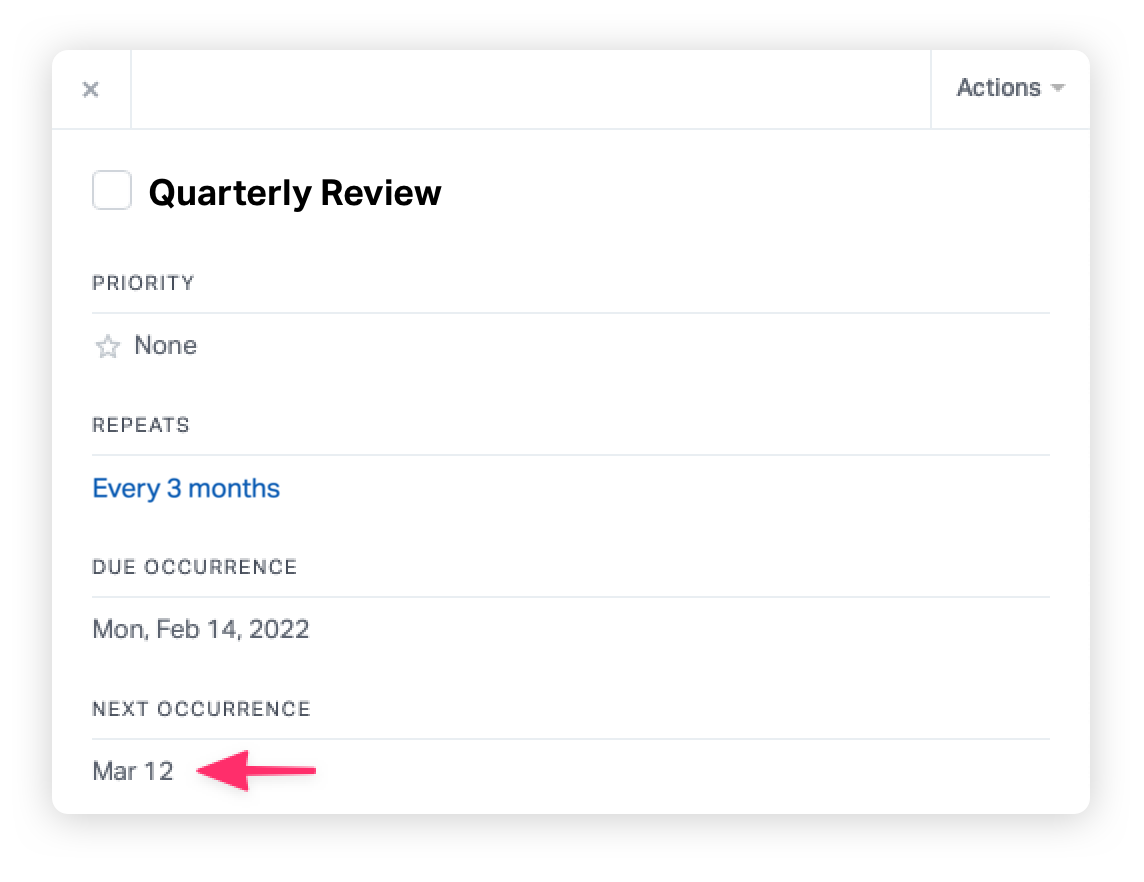Close the task detail panel with X

pyautogui.click(x=90, y=90)
